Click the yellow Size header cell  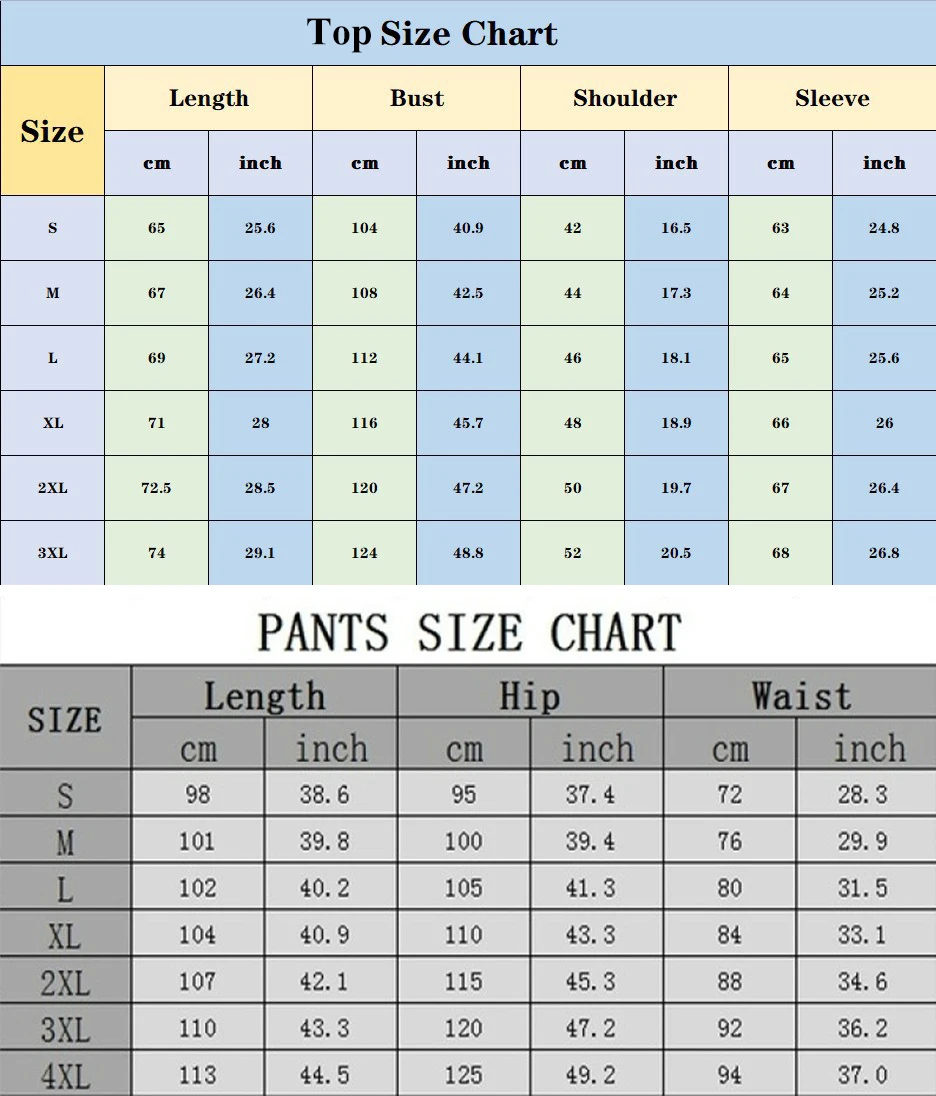(x=52, y=131)
